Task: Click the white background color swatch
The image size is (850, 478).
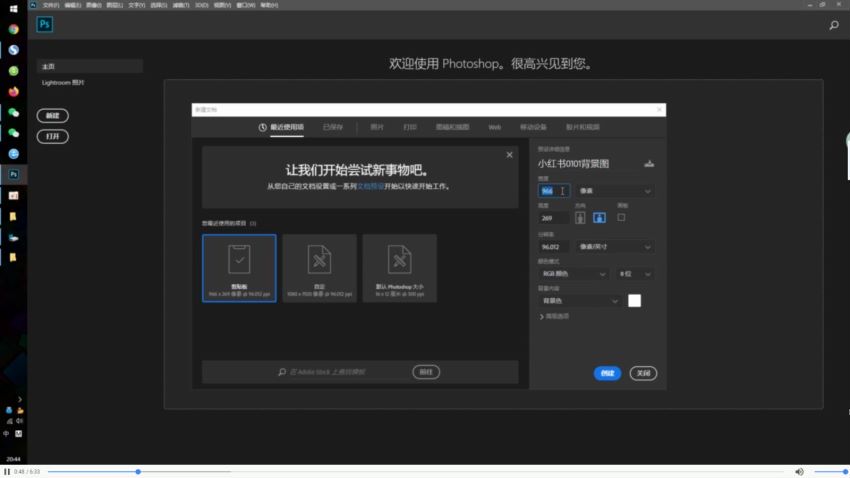Action: [x=634, y=301]
